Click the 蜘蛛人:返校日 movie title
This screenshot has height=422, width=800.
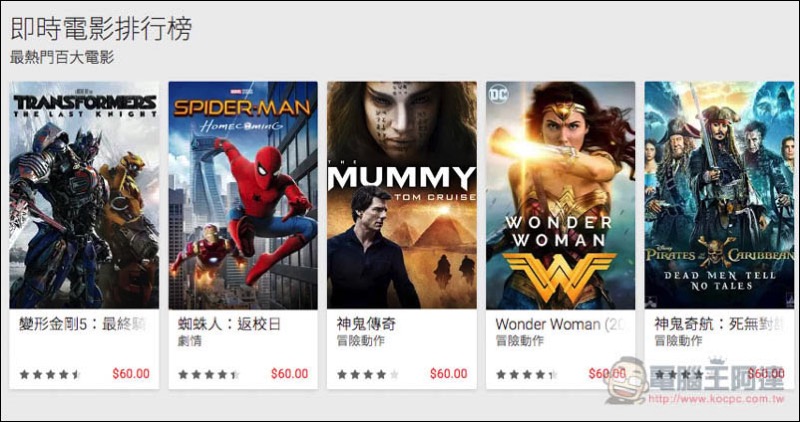pos(229,324)
